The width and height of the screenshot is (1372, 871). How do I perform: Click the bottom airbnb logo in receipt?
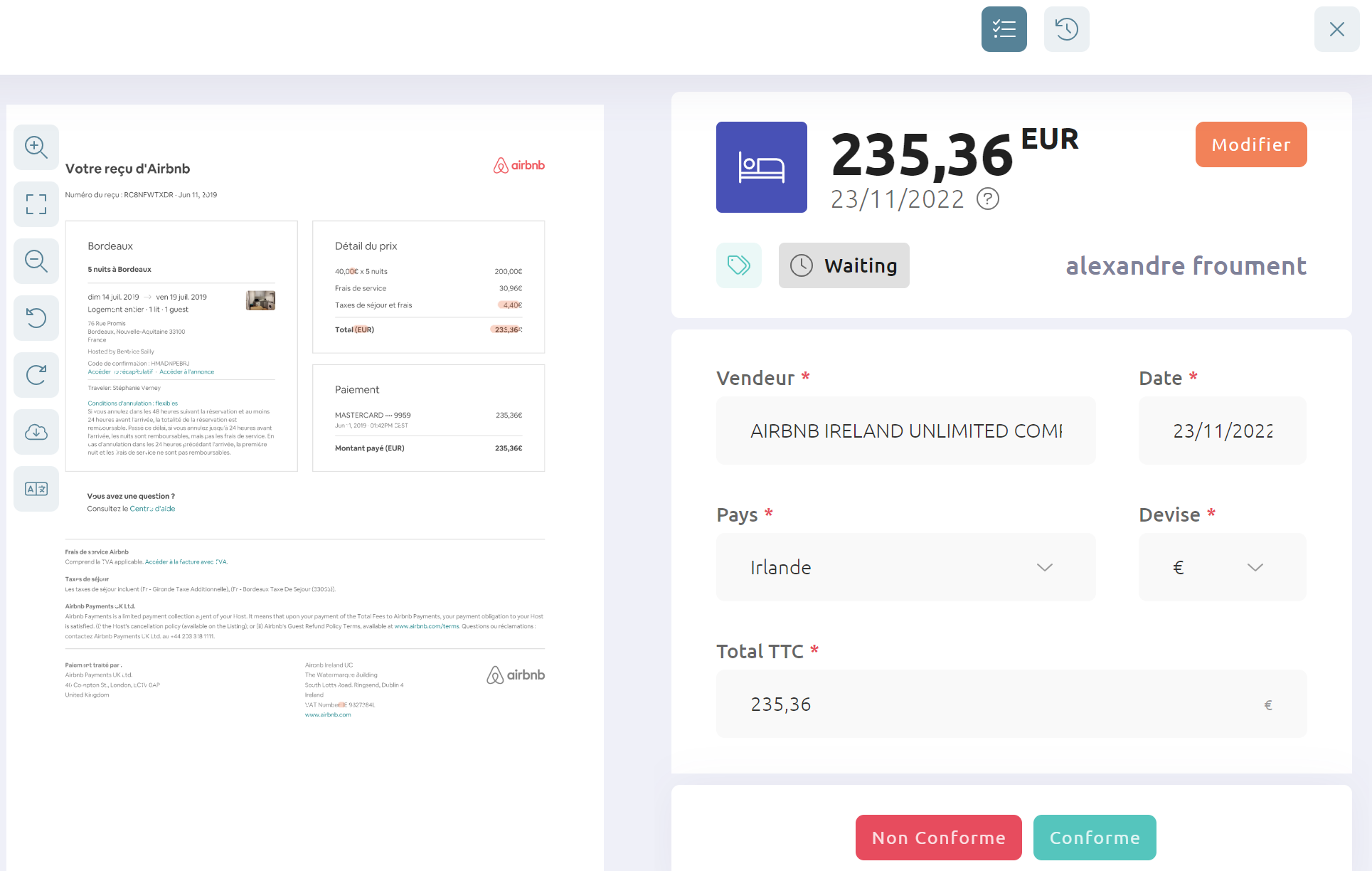coord(516,675)
